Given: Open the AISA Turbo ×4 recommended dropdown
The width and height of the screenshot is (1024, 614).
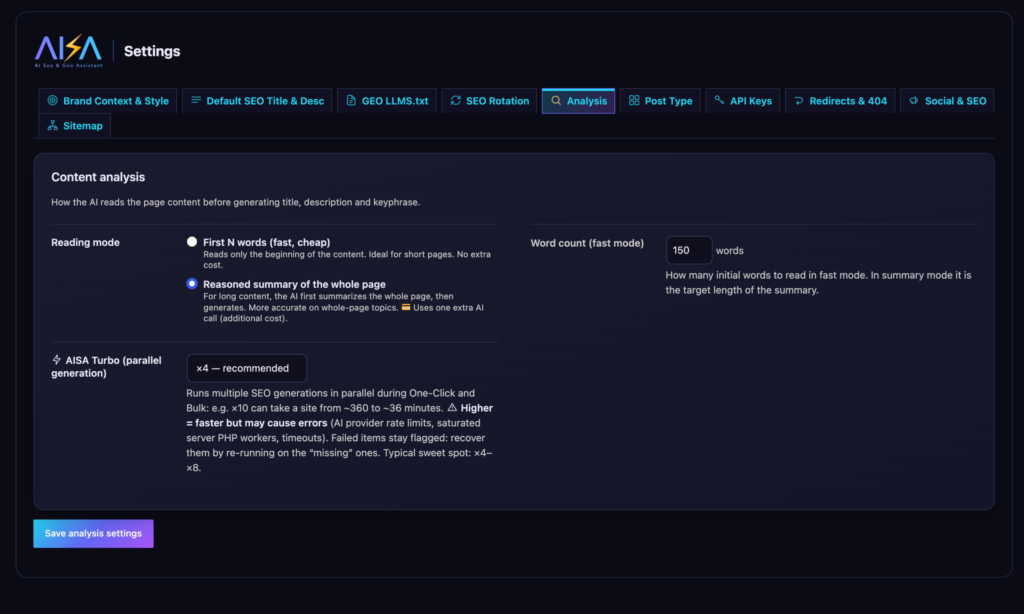Looking at the screenshot, I should click(247, 368).
